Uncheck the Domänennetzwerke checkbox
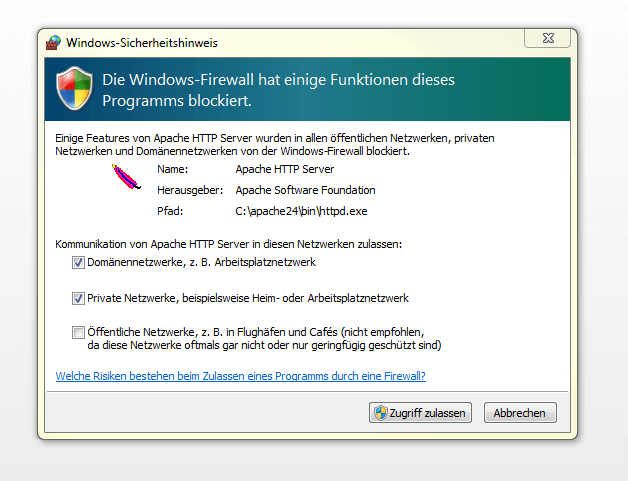Image resolution: width=628 pixels, height=481 pixels. (78, 263)
